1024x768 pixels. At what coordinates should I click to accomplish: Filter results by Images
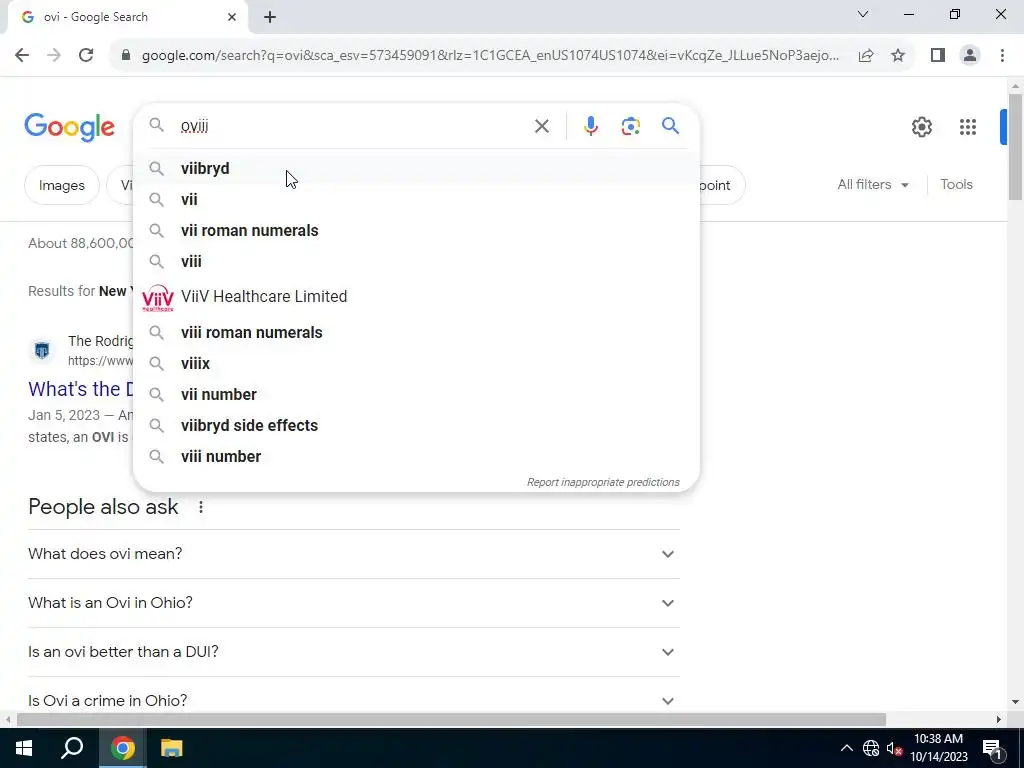click(x=61, y=185)
